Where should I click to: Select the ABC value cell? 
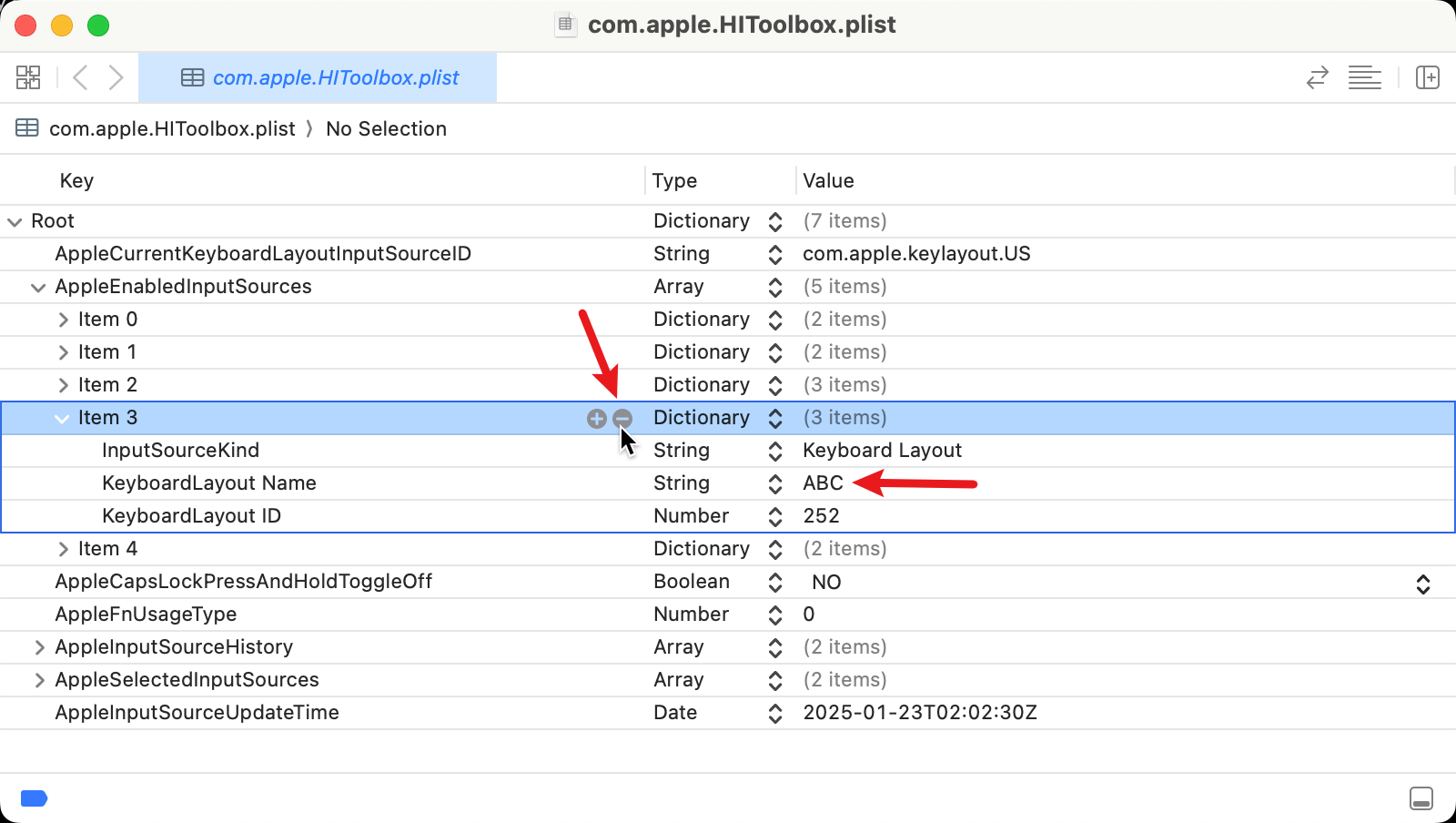click(x=823, y=483)
